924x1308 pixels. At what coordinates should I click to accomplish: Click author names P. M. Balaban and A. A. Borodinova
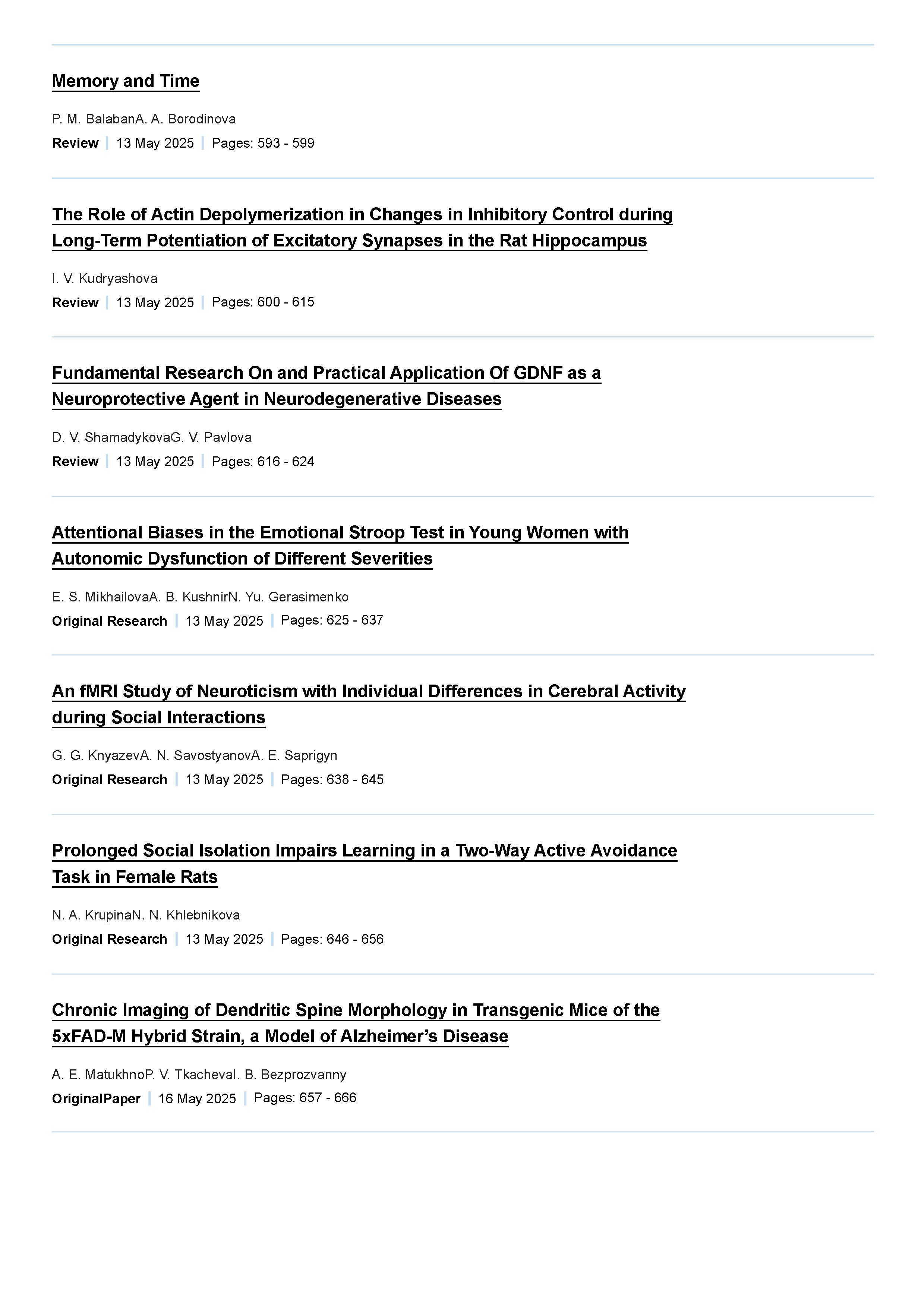[x=144, y=119]
